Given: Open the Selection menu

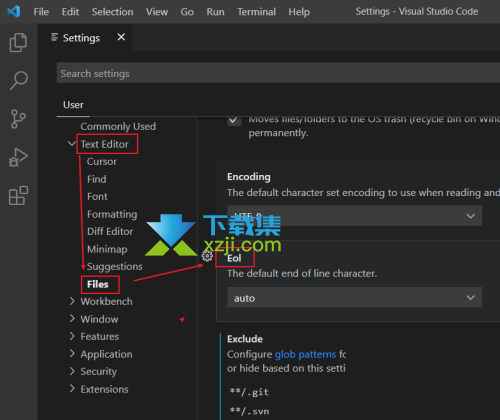Looking at the screenshot, I should pyautogui.click(x=112, y=12).
